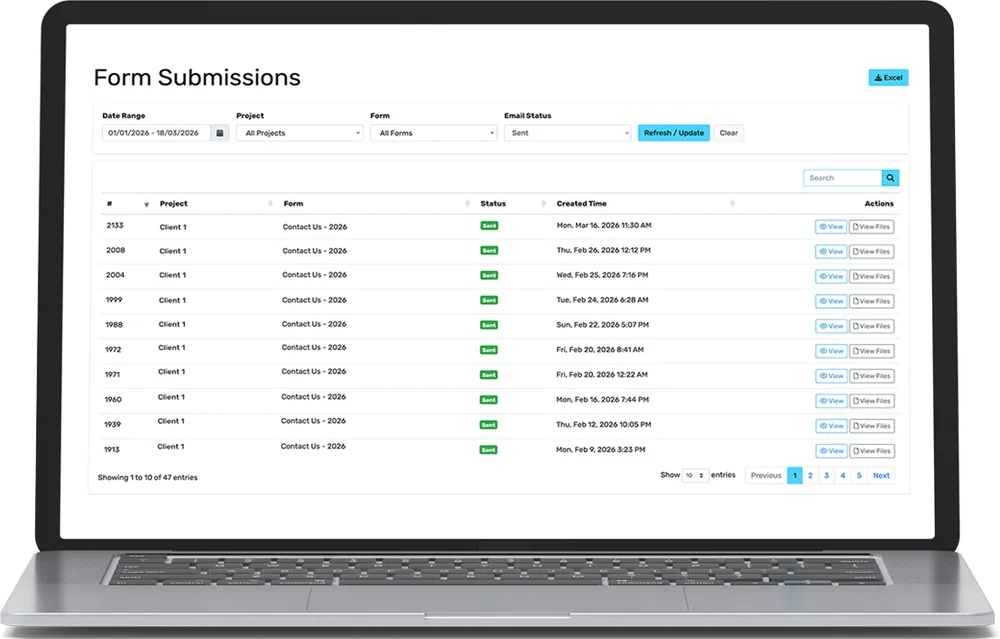
Task: Go to the Next page
Action: click(881, 476)
